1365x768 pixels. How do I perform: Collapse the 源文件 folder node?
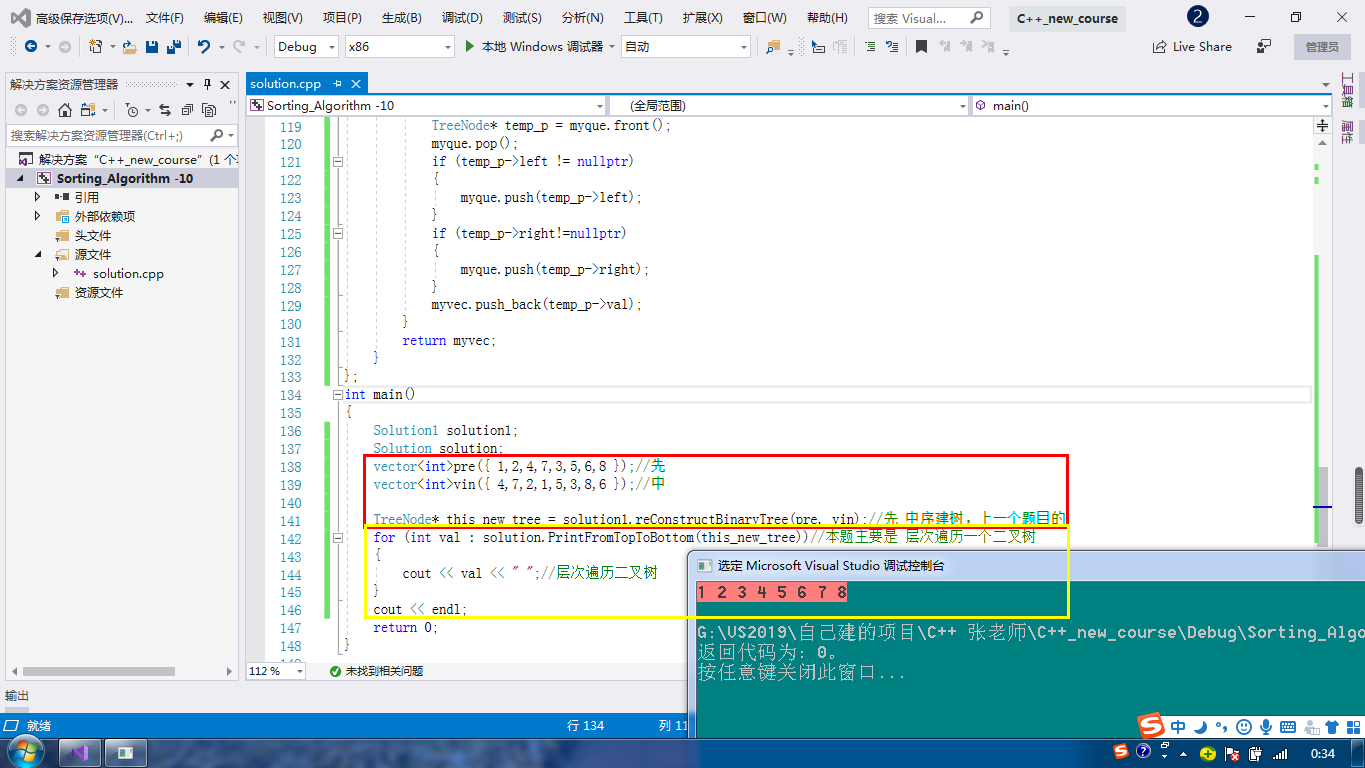pos(38,254)
